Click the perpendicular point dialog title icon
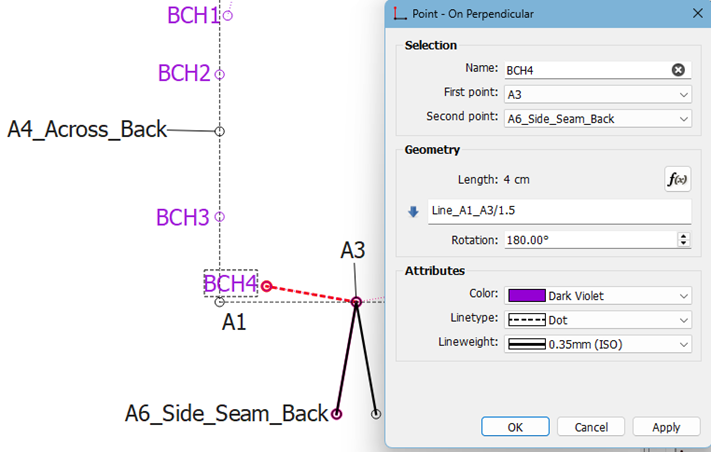 [x=401, y=14]
